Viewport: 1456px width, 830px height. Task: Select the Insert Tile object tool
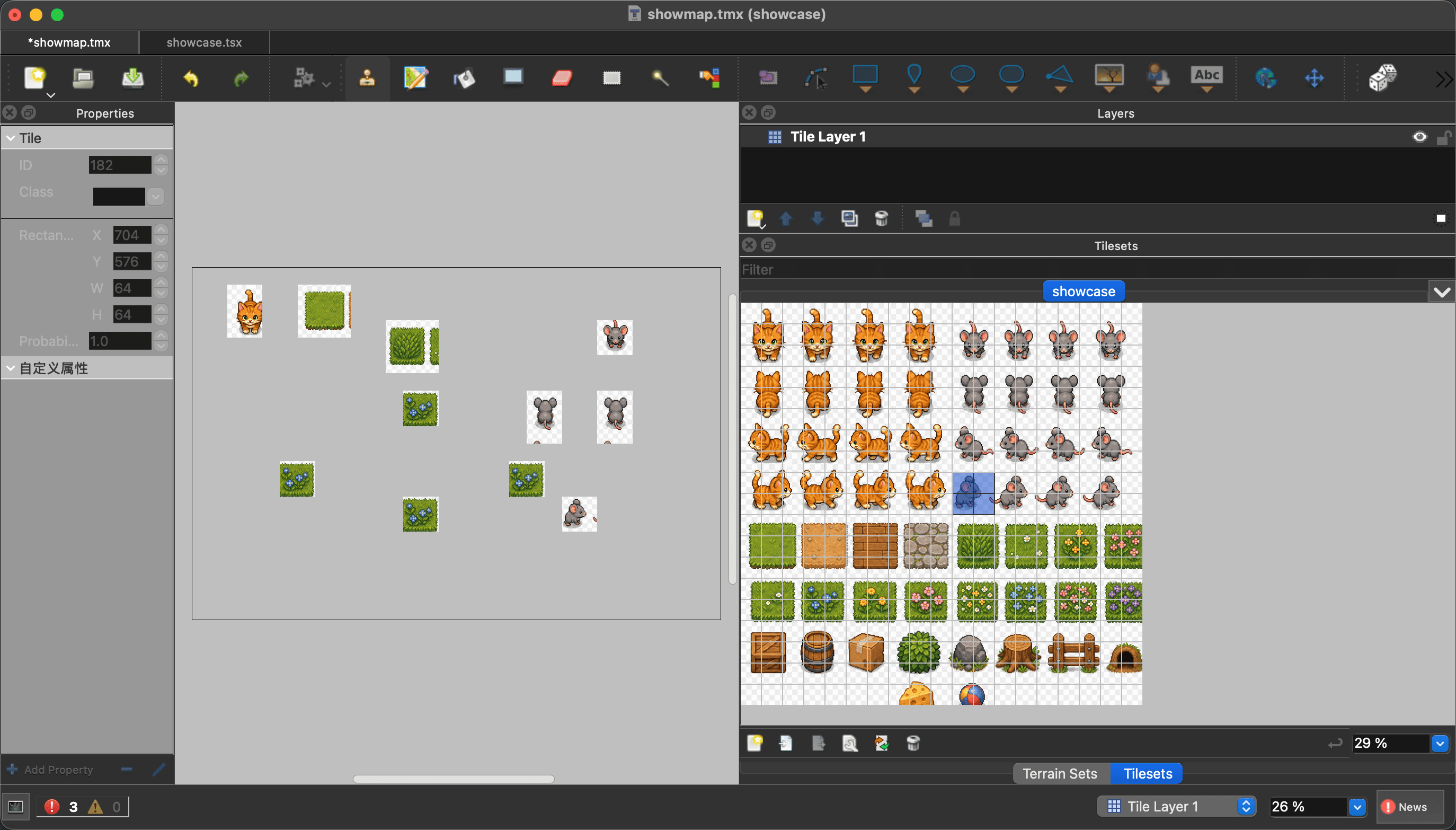pyautogui.click(x=1109, y=77)
